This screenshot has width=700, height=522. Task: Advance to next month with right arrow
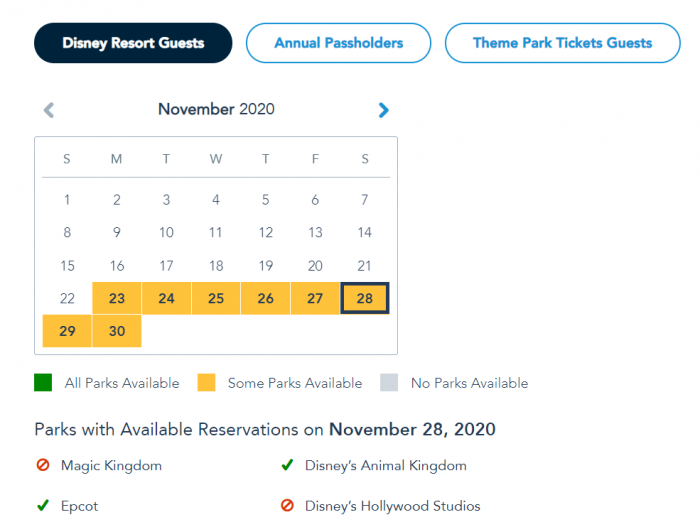[x=384, y=110]
